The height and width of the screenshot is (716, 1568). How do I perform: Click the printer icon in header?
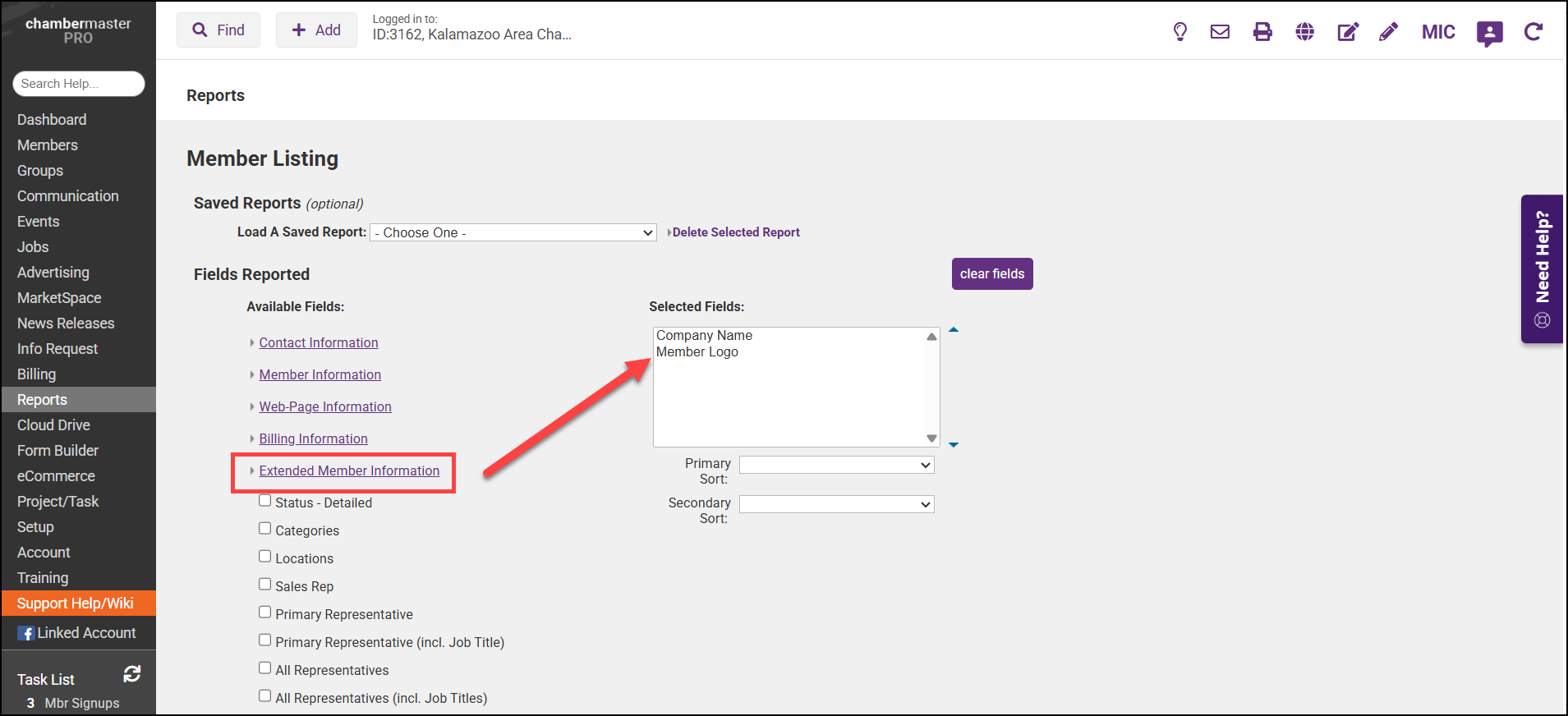tap(1262, 32)
